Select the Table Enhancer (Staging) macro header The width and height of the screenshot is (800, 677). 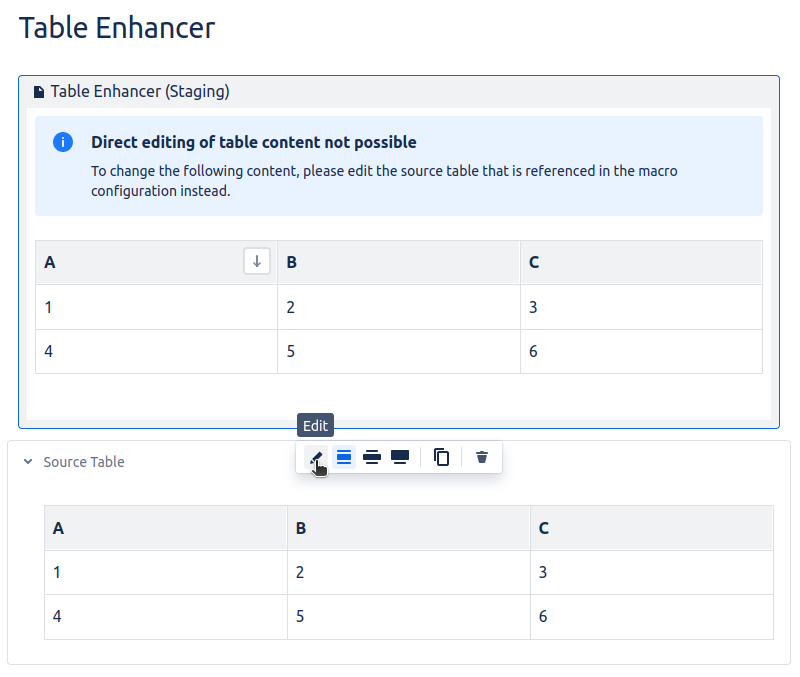coord(140,92)
